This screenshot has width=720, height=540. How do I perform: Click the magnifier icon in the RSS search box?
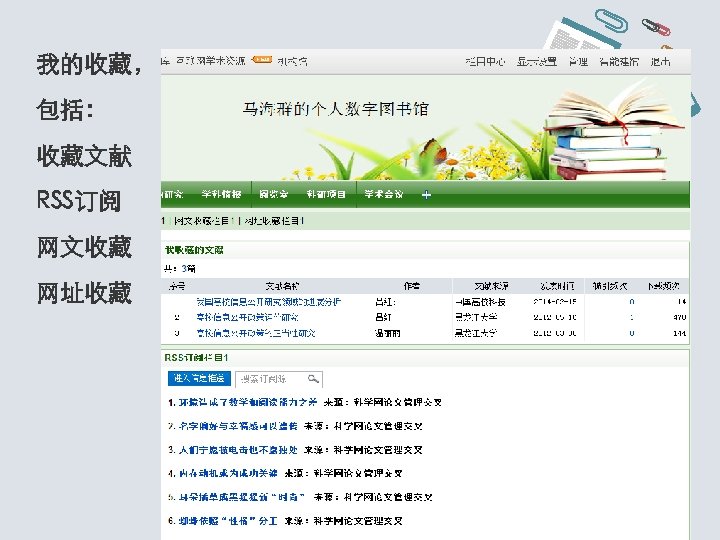click(313, 379)
